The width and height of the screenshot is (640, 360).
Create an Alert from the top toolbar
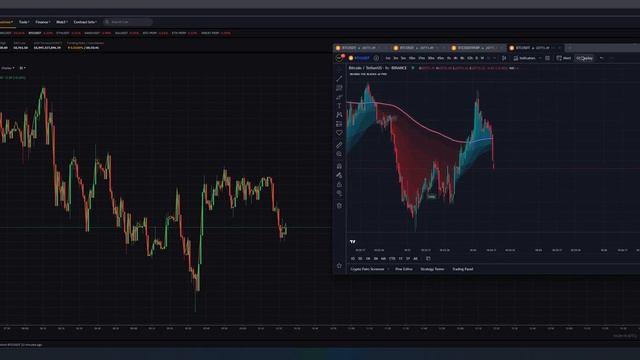pyautogui.click(x=564, y=58)
